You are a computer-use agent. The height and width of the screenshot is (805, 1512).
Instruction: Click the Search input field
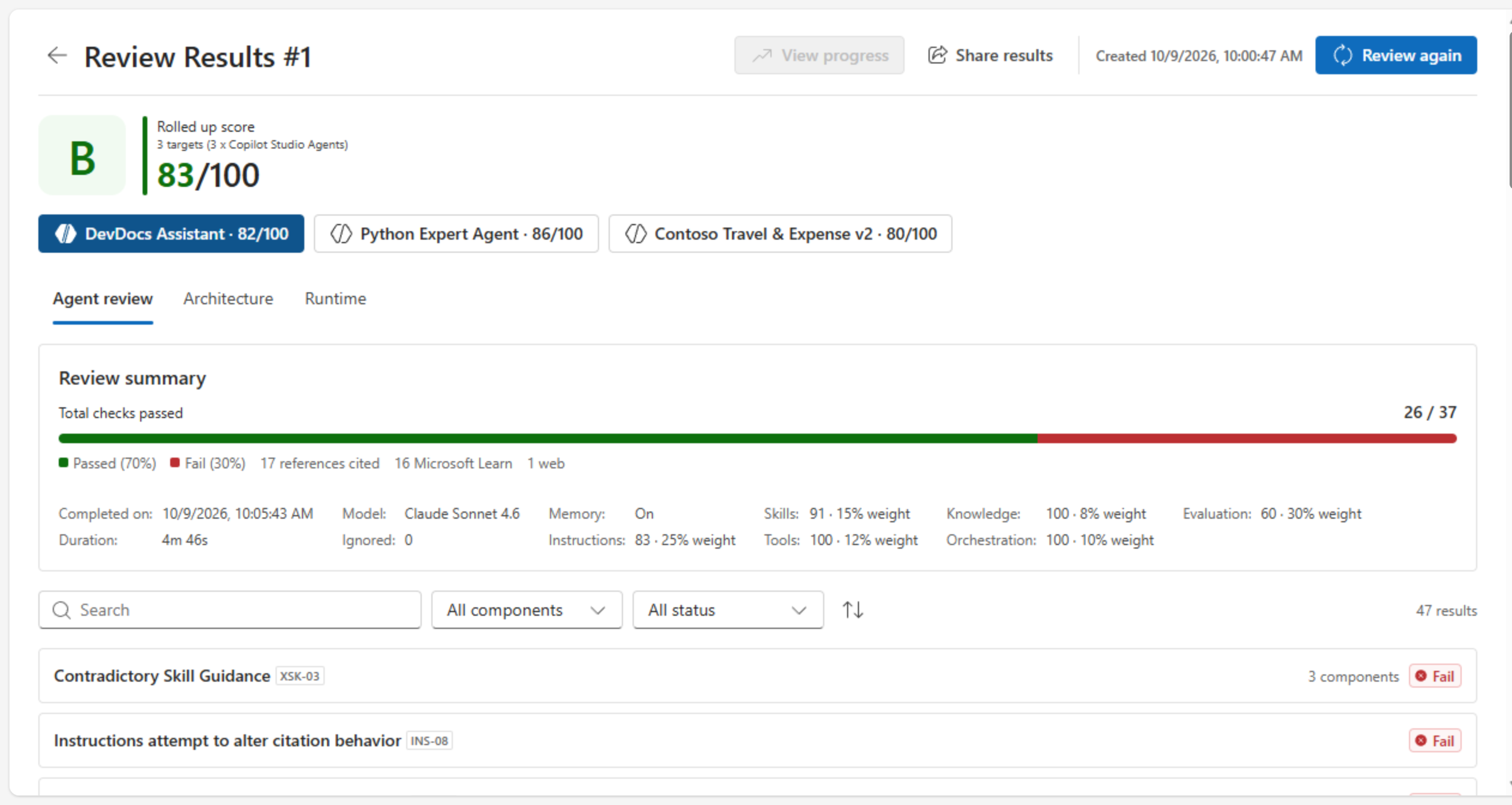230,610
